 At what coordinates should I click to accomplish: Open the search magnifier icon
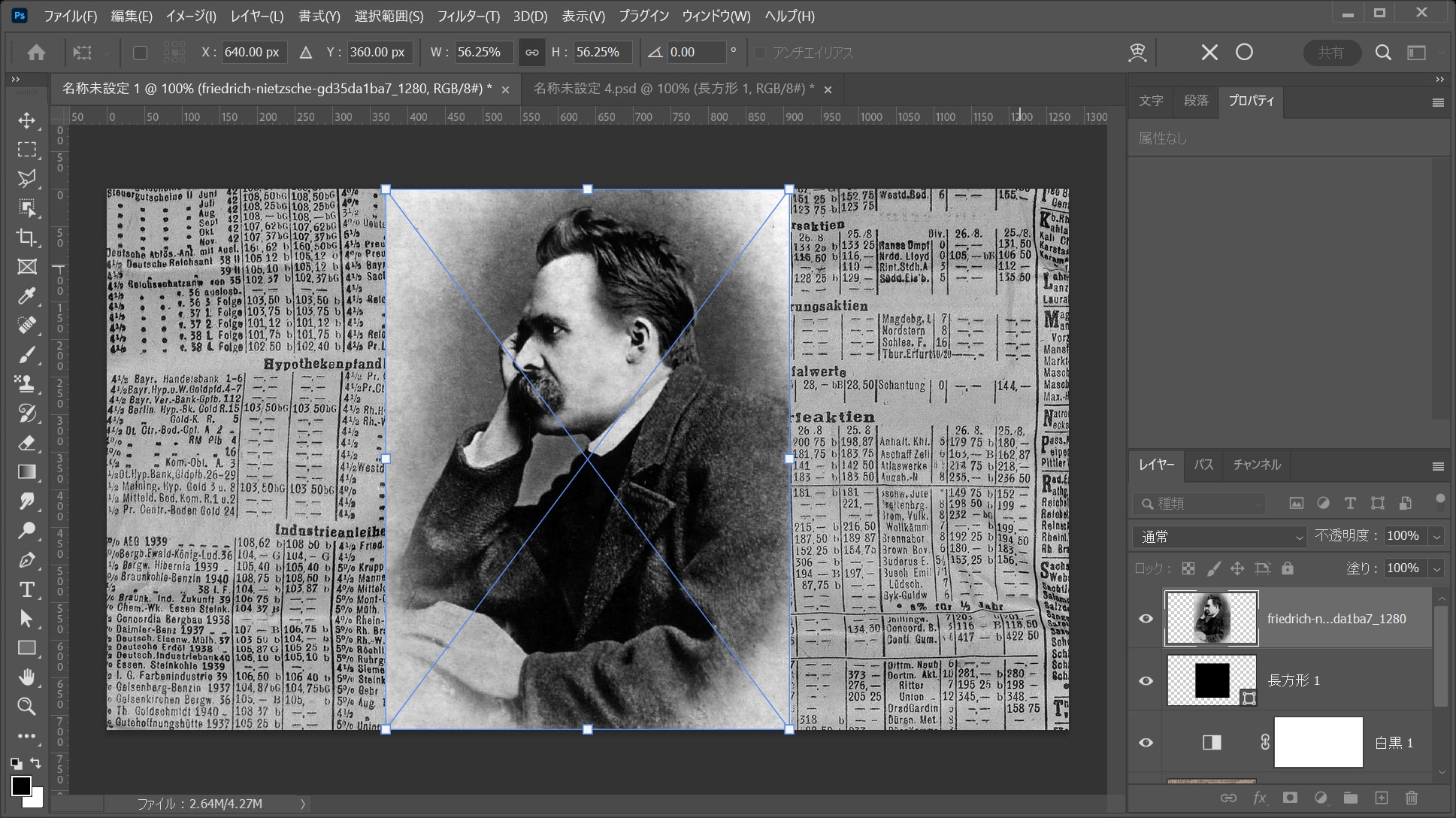[x=1383, y=53]
